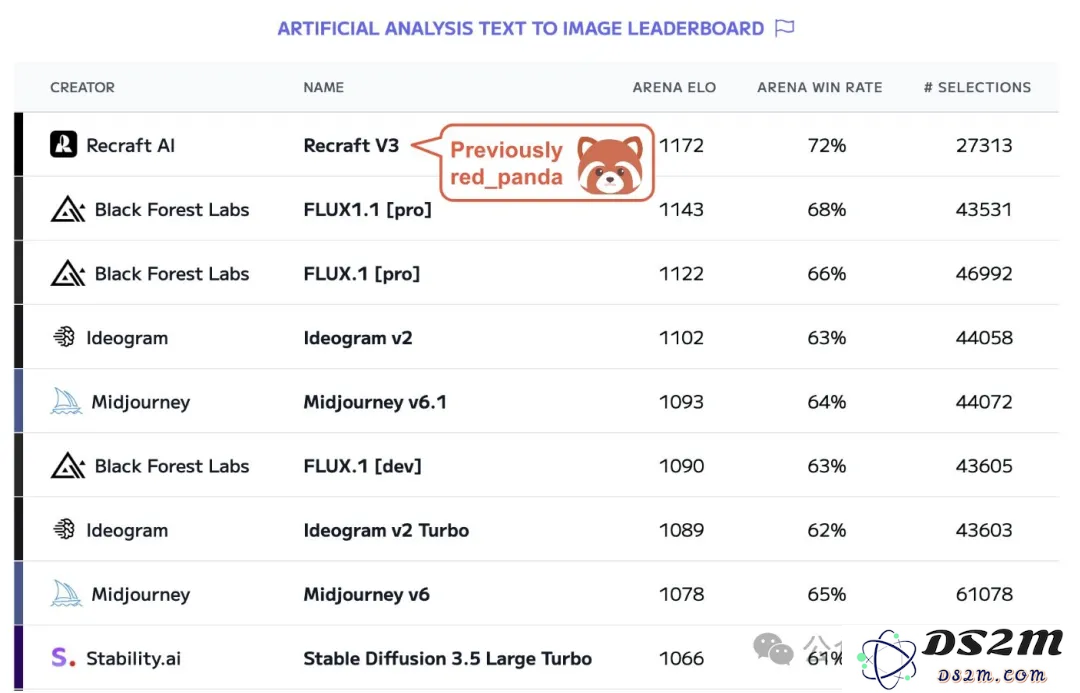This screenshot has height=693, width=1080.
Task: Sort by the # SELECTIONS column header
Action: click(977, 87)
